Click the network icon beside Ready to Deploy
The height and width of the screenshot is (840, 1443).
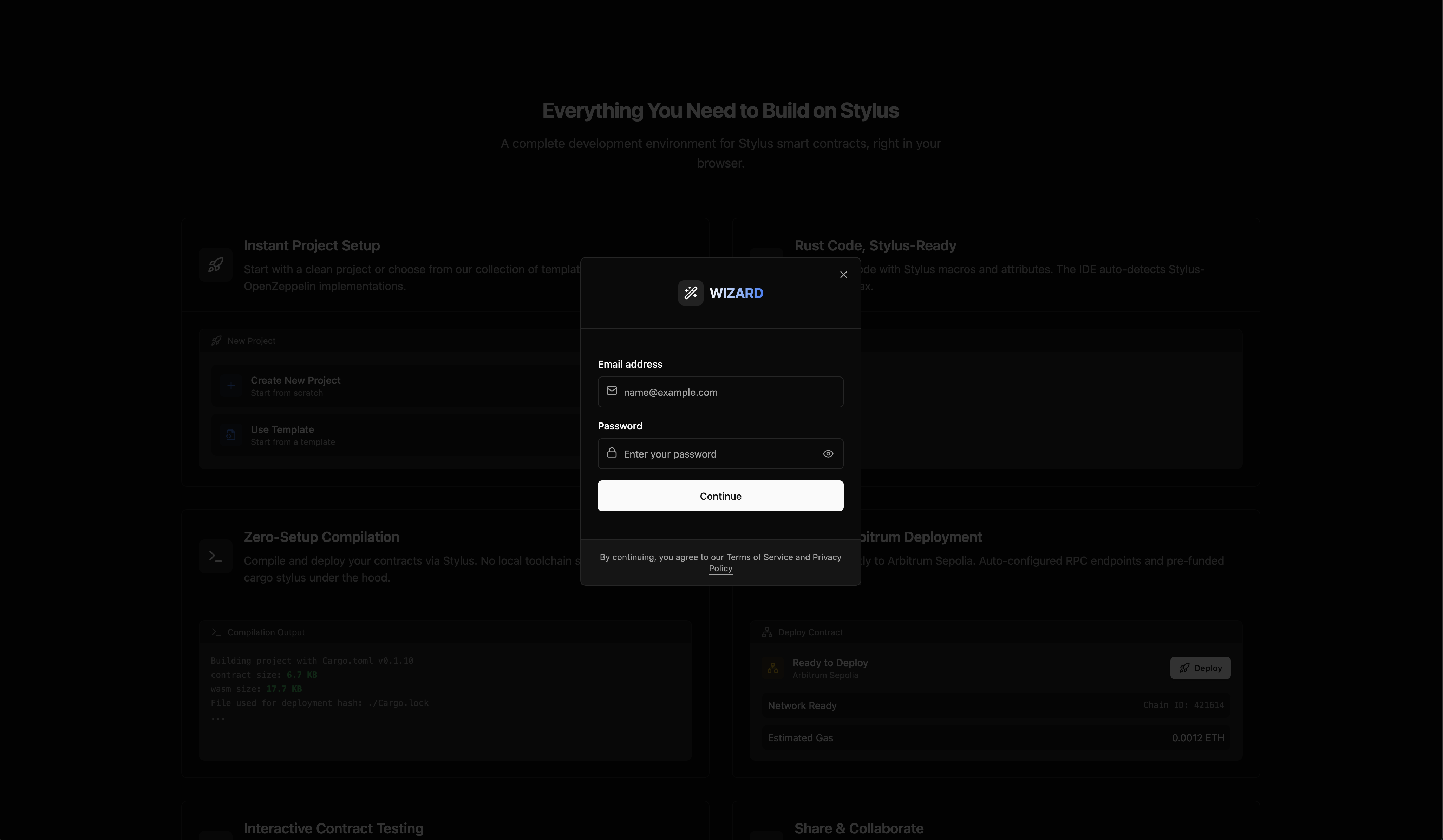[772, 668]
